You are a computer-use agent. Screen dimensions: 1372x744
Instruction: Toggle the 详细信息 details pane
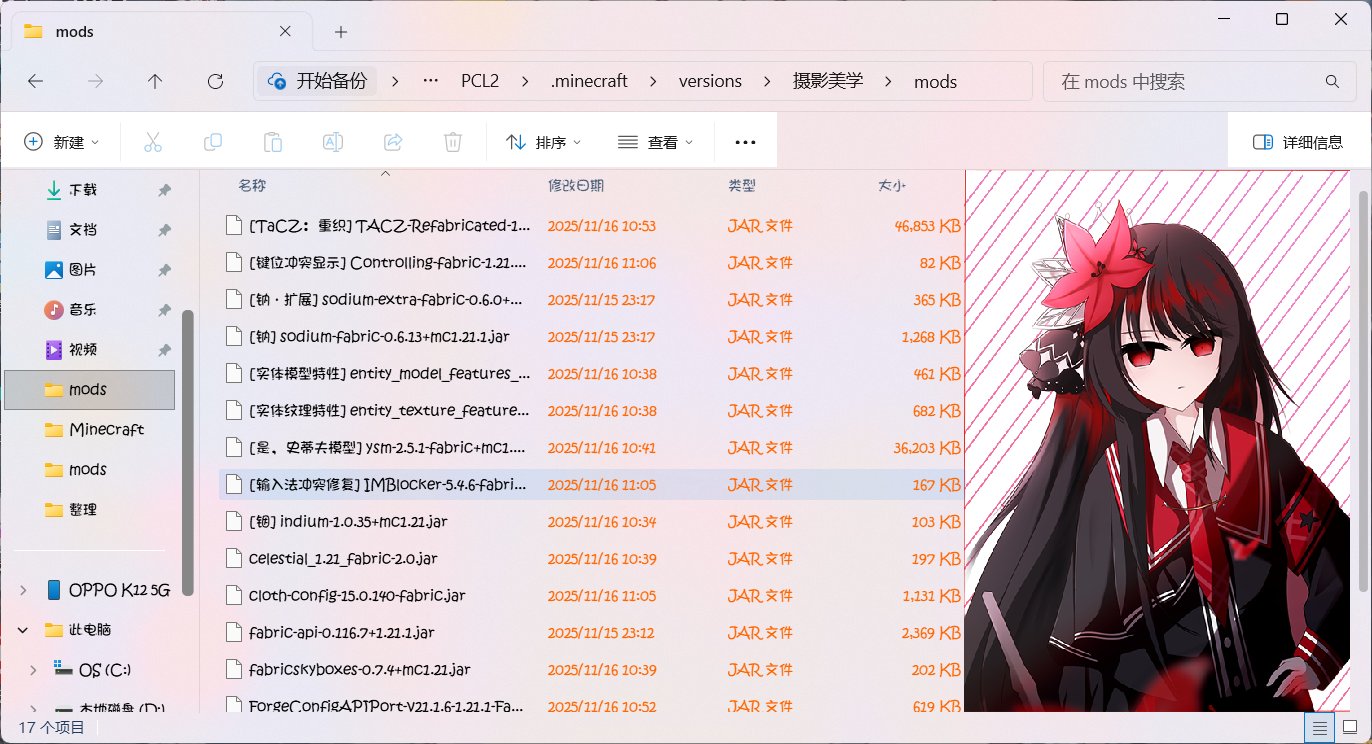tap(1298, 142)
